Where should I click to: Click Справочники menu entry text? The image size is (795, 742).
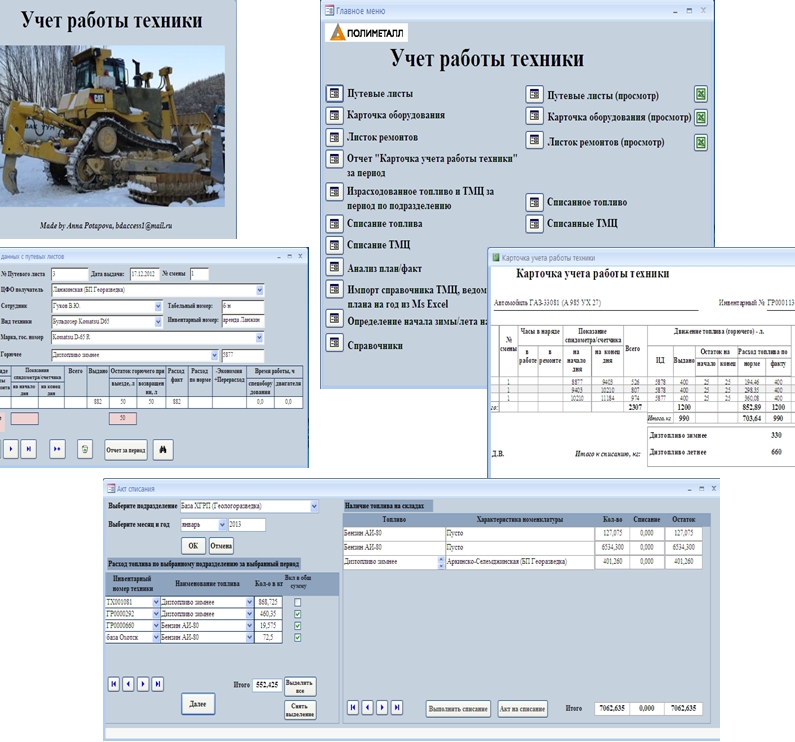click(375, 346)
